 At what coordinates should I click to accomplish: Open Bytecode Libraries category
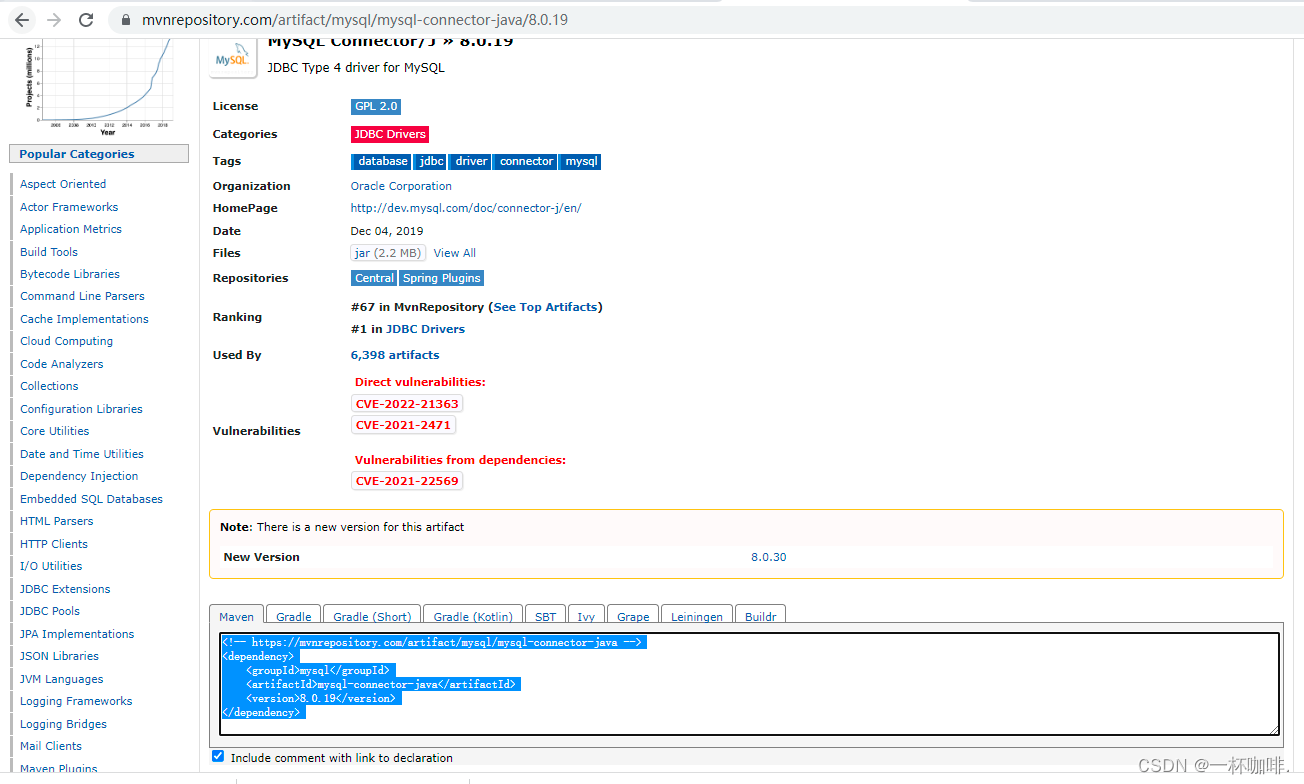[70, 274]
